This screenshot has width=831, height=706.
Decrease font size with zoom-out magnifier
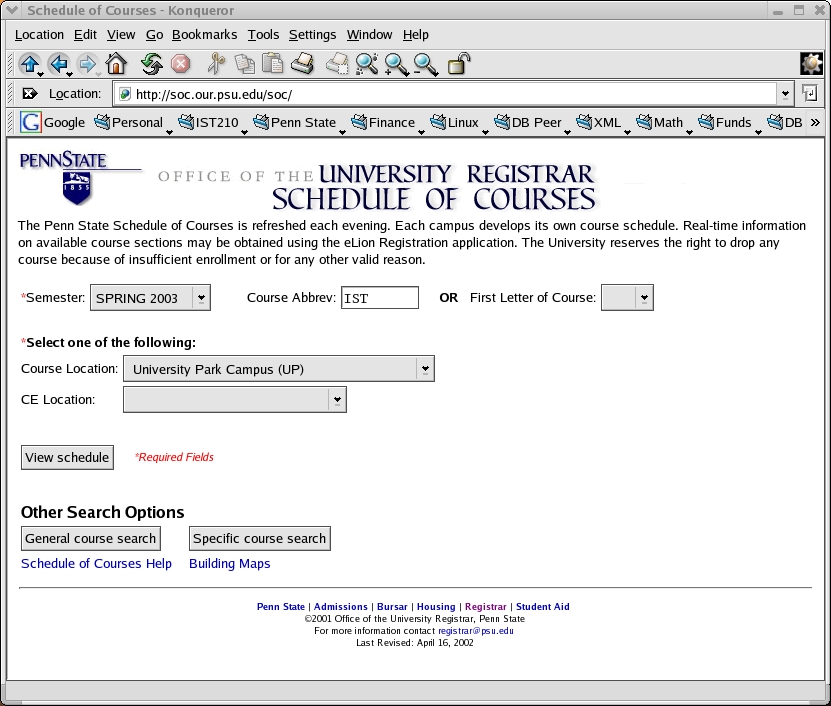click(x=425, y=64)
